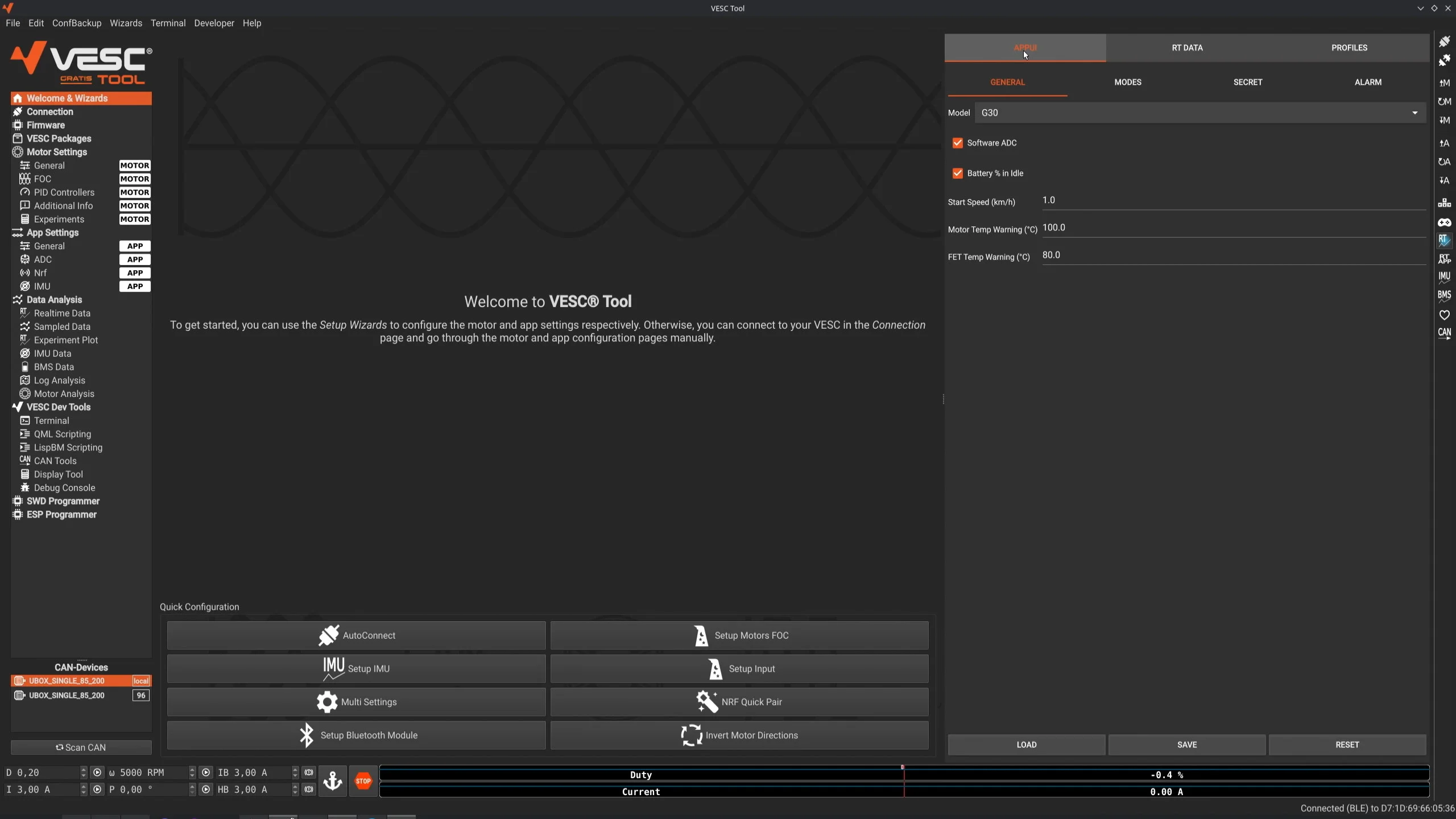
Task: Open the Wizards menu
Action: [126, 23]
